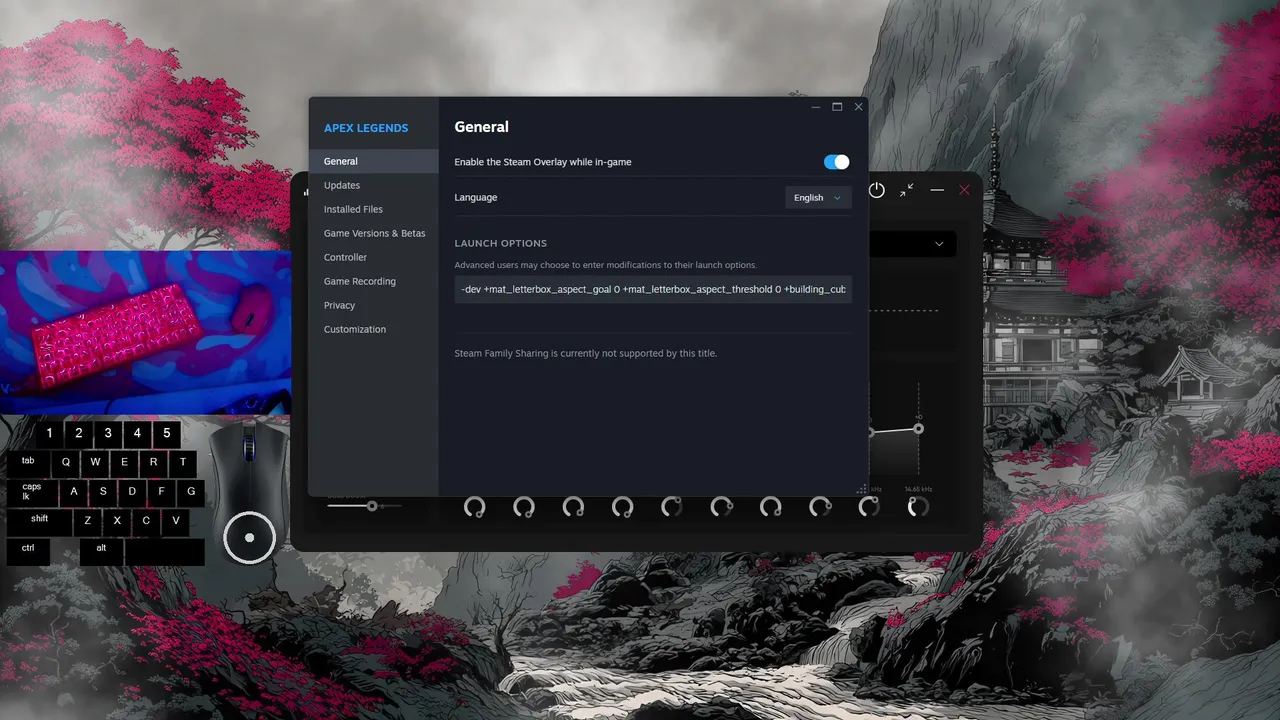Click the 14.65 kHz frequency label
This screenshot has height=720, width=1280.
coord(918,489)
